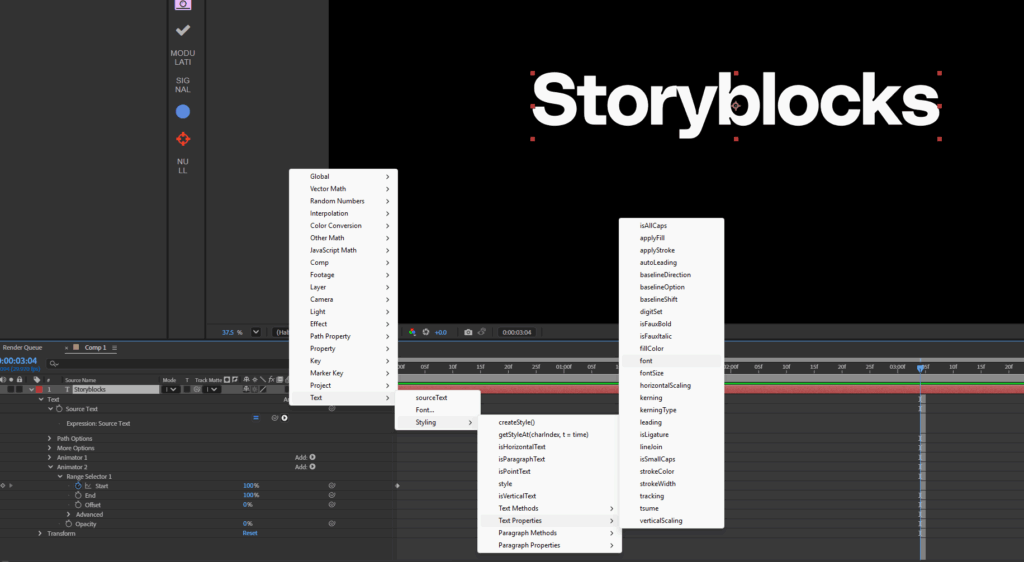Click the red crosshair target icon

point(183,139)
